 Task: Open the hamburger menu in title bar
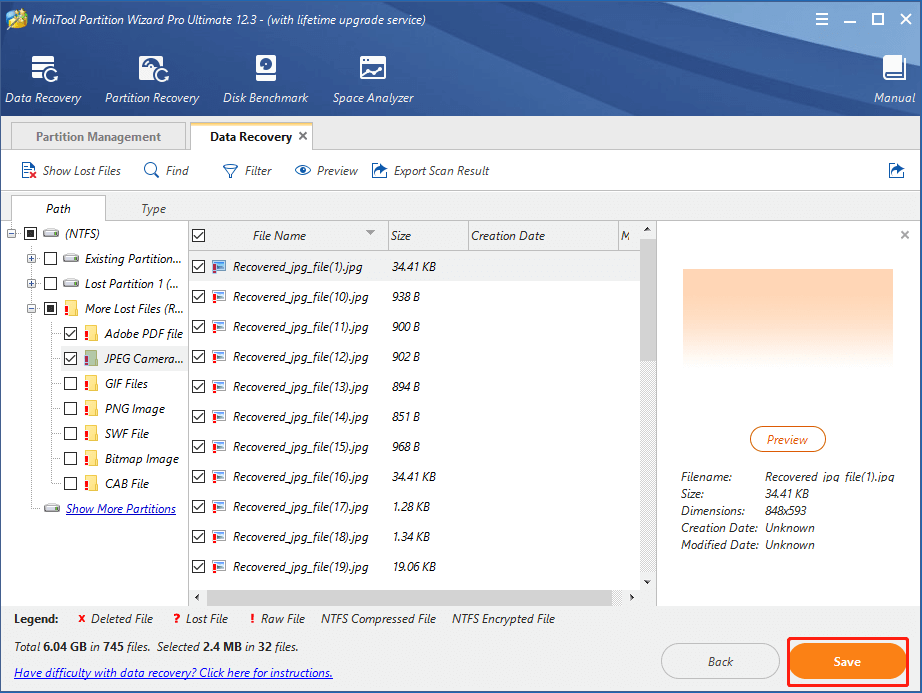[822, 19]
